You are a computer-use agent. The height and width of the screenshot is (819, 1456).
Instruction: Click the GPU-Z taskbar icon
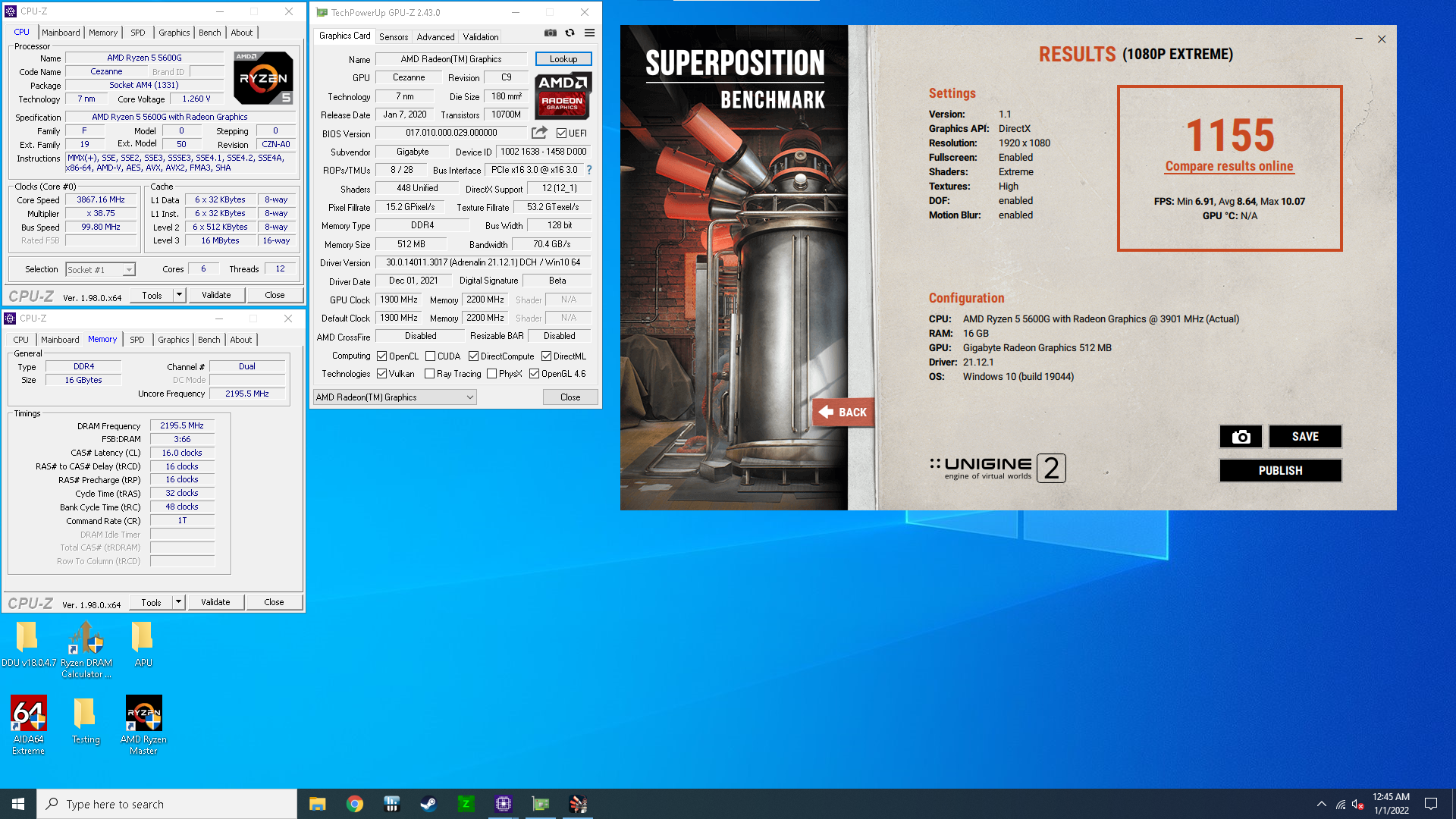tap(540, 804)
